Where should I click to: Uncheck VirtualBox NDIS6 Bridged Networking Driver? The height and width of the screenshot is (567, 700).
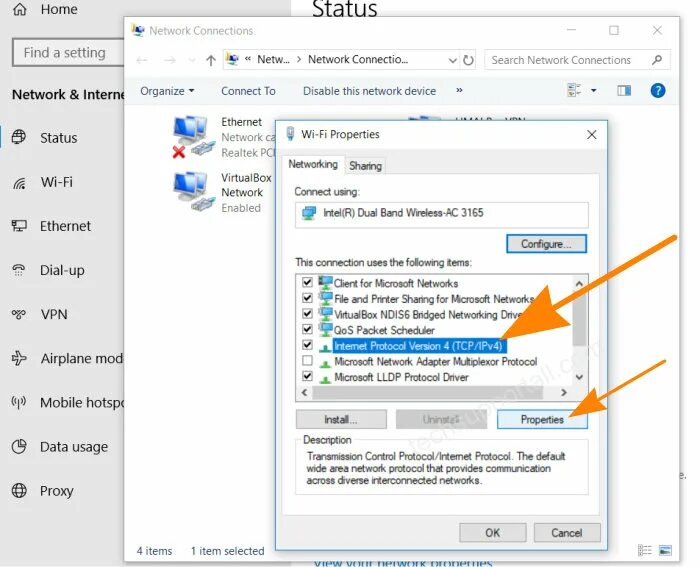307,313
